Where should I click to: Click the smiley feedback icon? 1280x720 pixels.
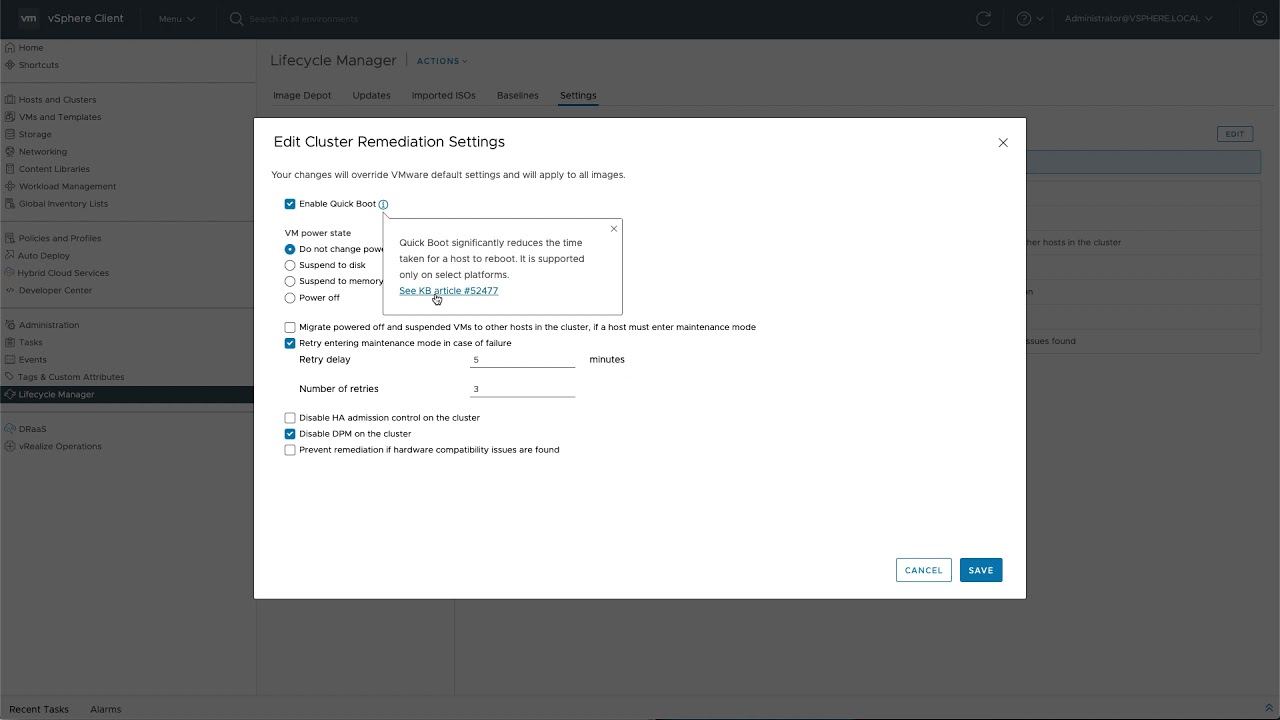click(x=1260, y=19)
